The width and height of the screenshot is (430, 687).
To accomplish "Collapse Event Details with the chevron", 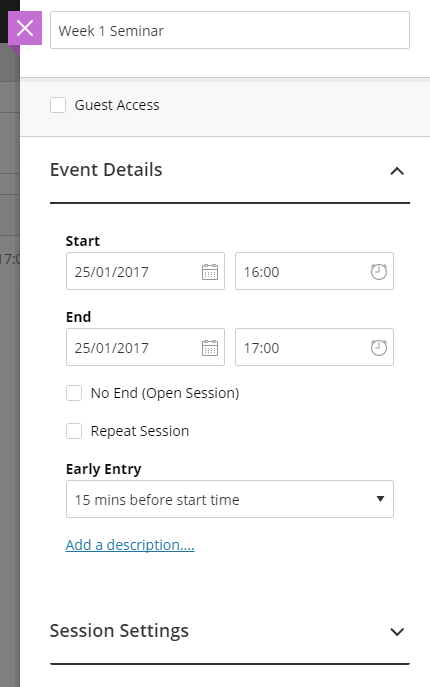I will 397,171.
